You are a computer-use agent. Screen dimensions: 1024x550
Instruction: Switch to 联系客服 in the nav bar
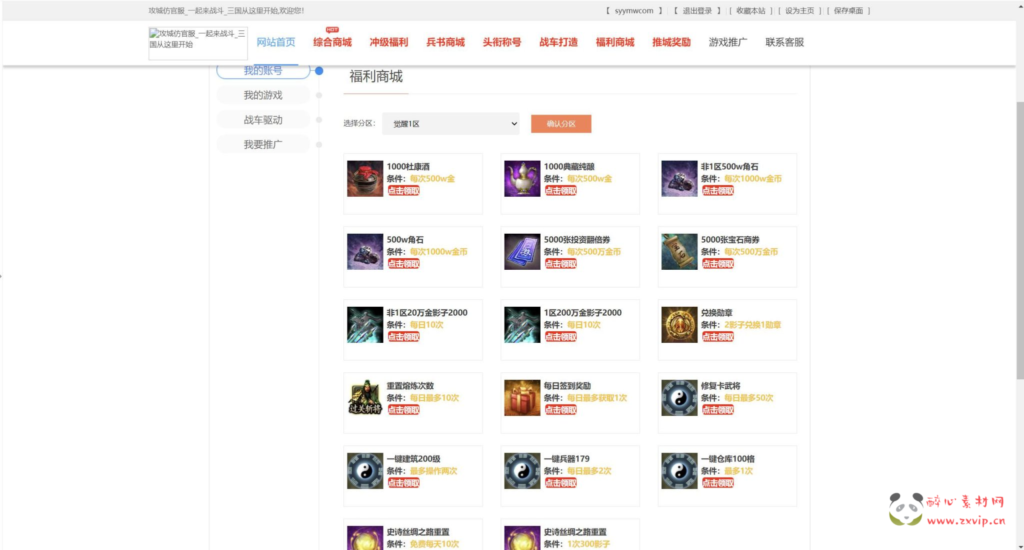pos(784,43)
